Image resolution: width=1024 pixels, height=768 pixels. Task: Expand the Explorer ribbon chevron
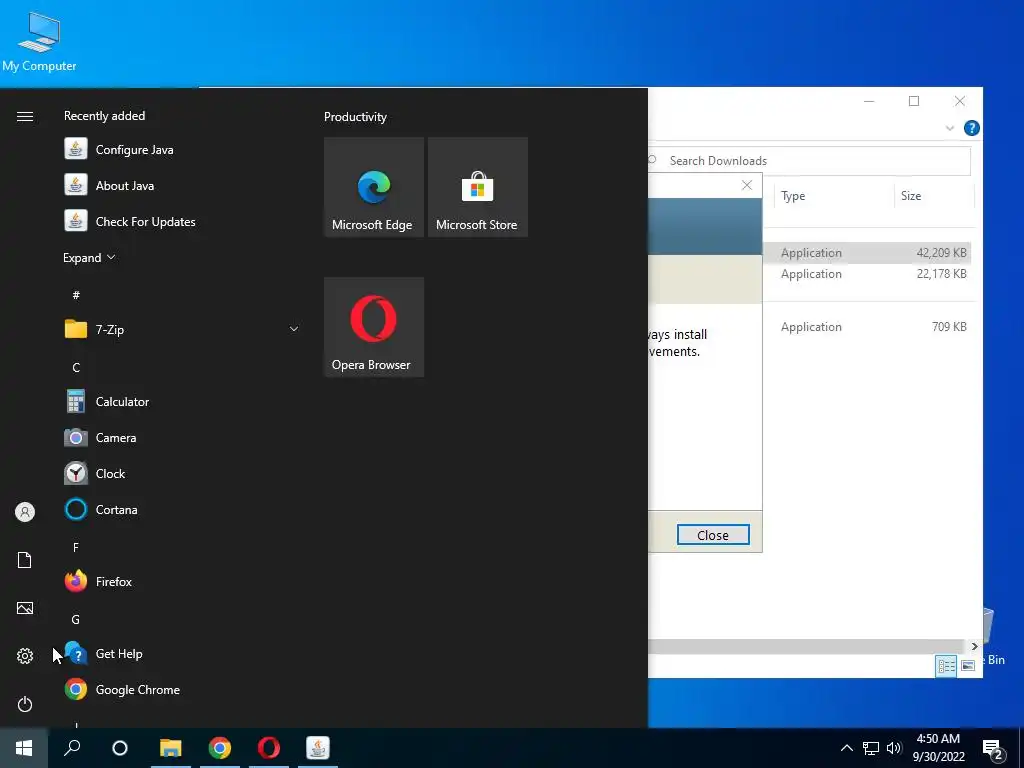point(950,128)
